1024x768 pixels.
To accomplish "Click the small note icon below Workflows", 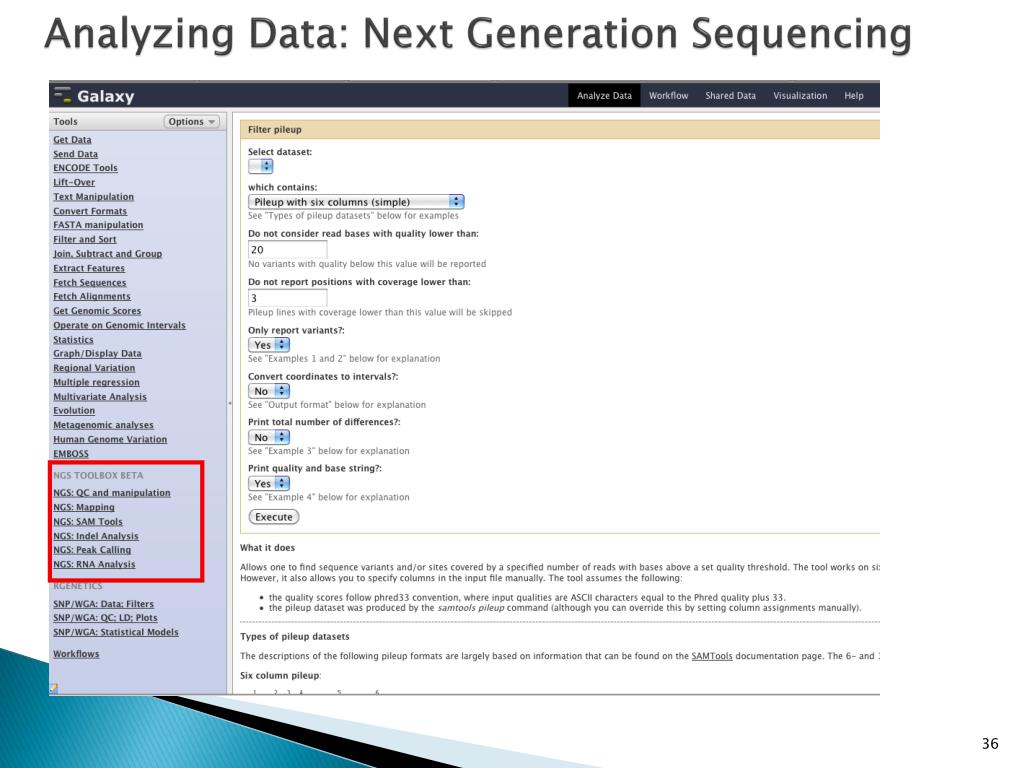I will 54,688.
